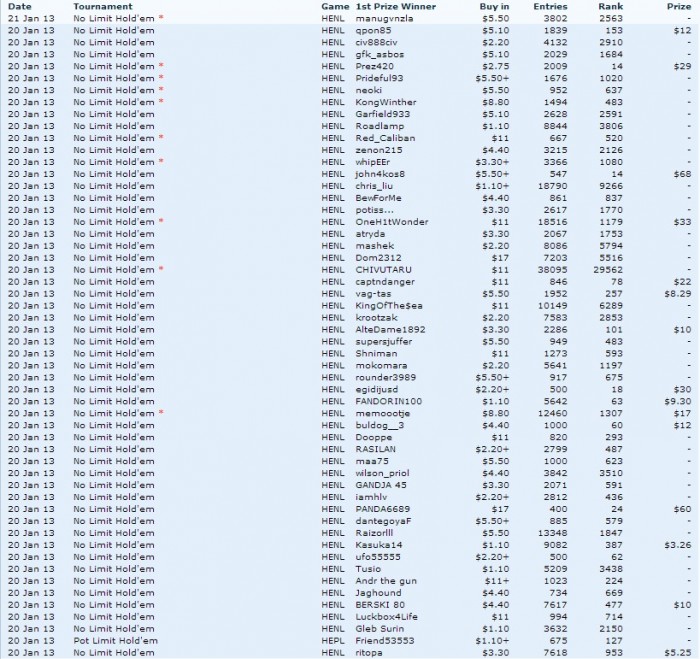Screen dimensions: 700x659
Task: Select winner name krootzak
Action: tap(376, 318)
